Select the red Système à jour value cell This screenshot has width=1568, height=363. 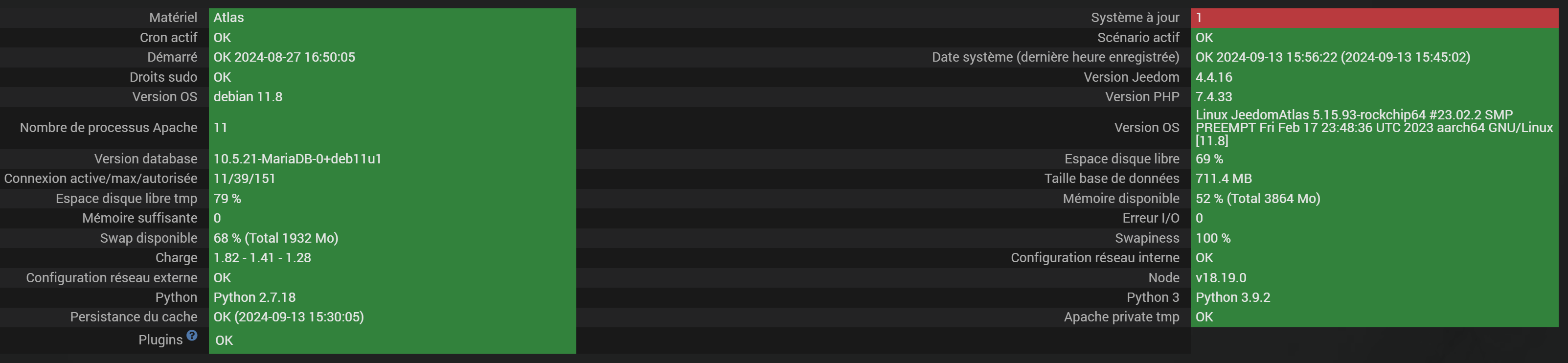1374,18
